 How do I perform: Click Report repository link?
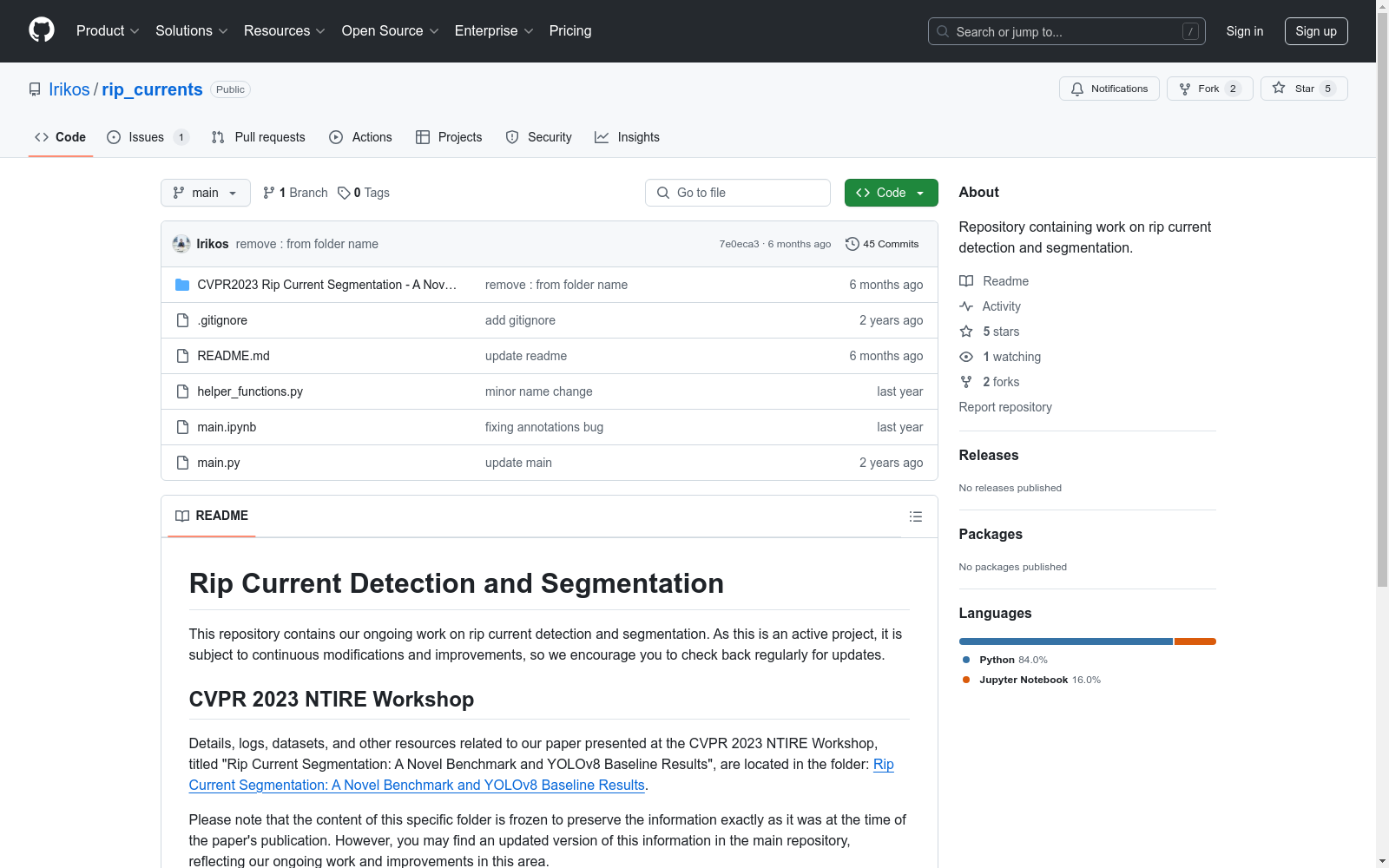click(x=1005, y=407)
